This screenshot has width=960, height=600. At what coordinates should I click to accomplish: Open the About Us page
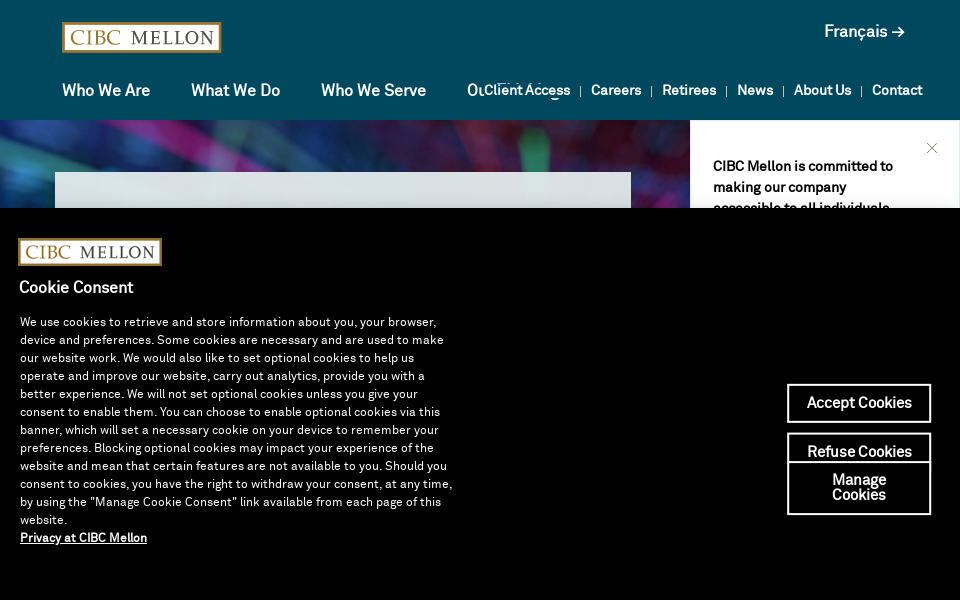822,90
